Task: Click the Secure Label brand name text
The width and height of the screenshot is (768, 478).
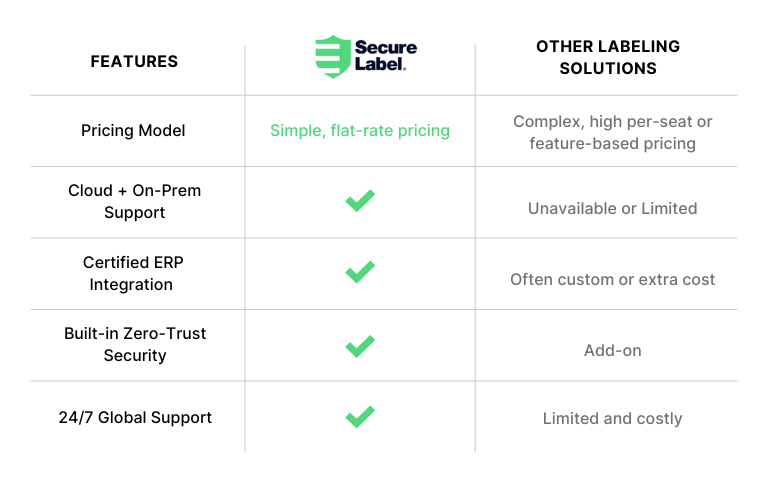Action: [x=385, y=56]
